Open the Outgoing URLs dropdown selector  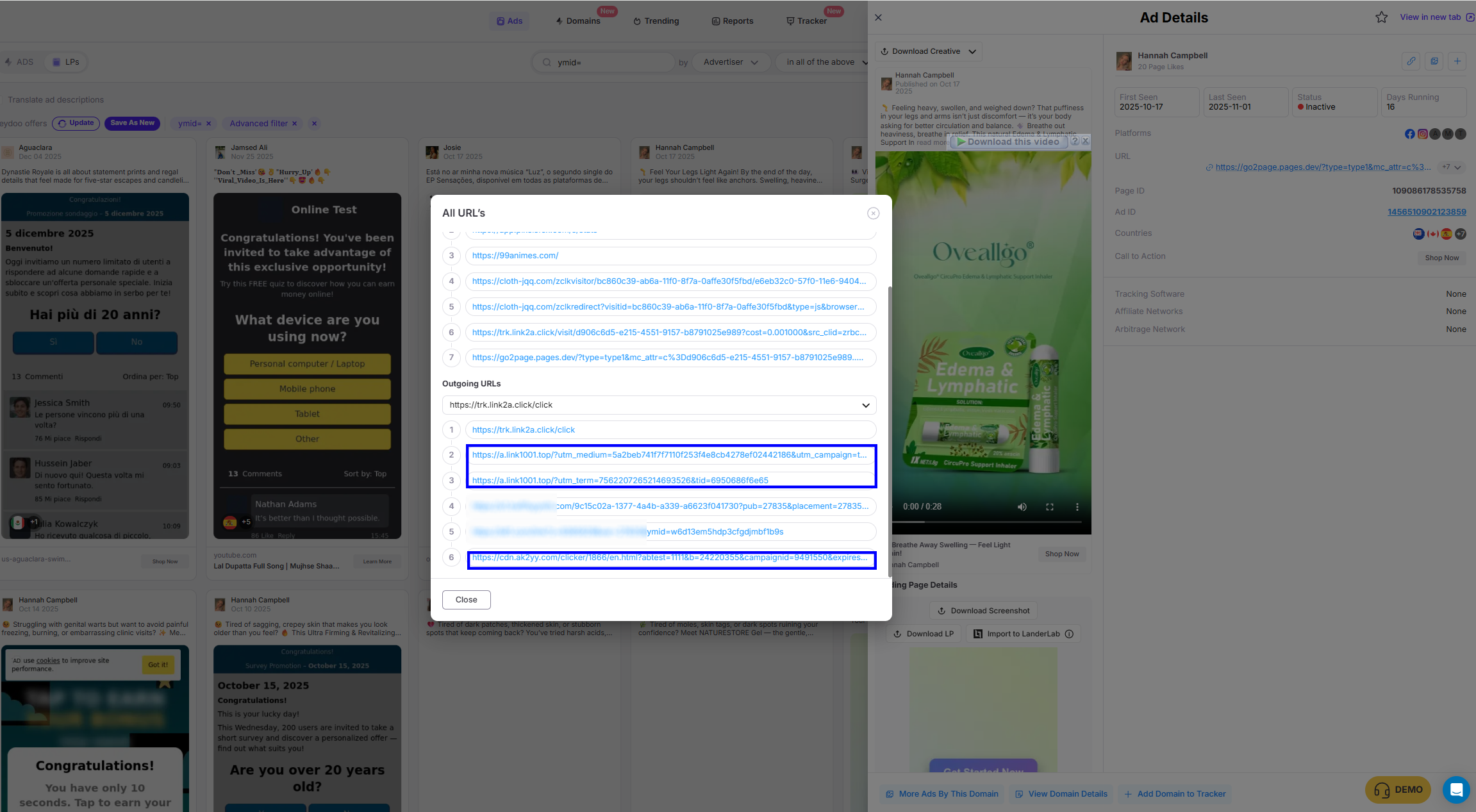pos(659,405)
